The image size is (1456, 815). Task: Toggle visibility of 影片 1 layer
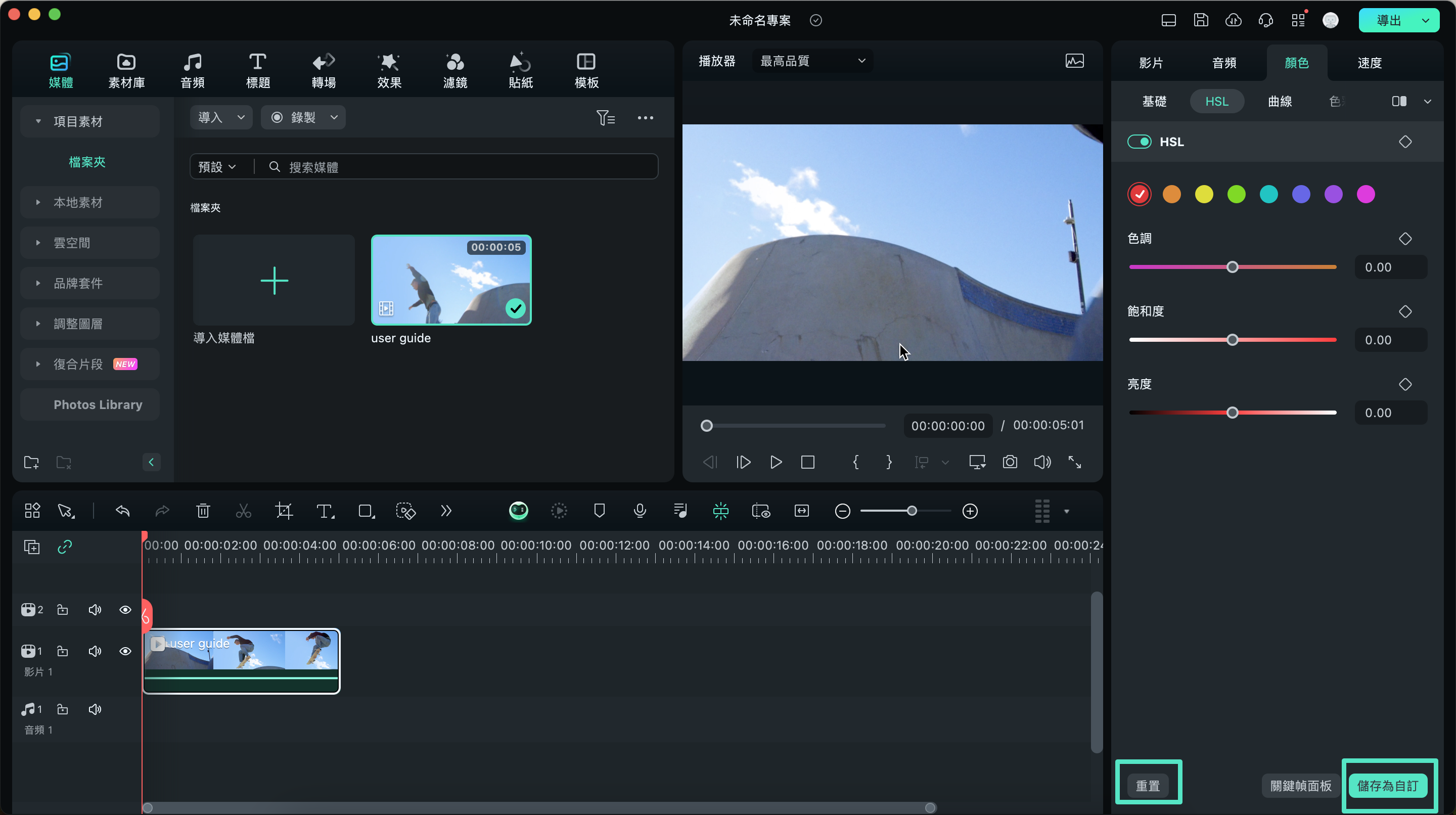(125, 651)
